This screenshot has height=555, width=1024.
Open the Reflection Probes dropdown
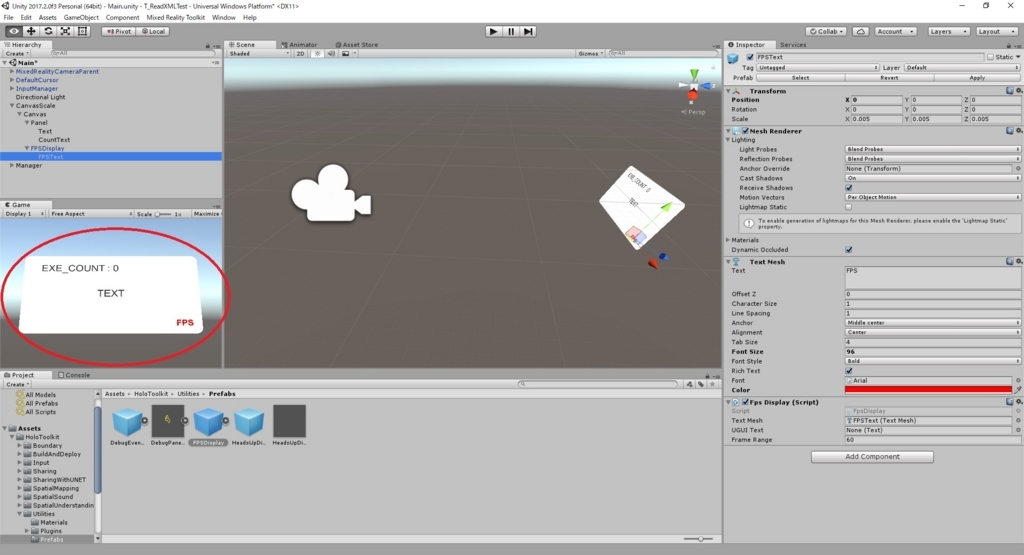pyautogui.click(x=932, y=159)
